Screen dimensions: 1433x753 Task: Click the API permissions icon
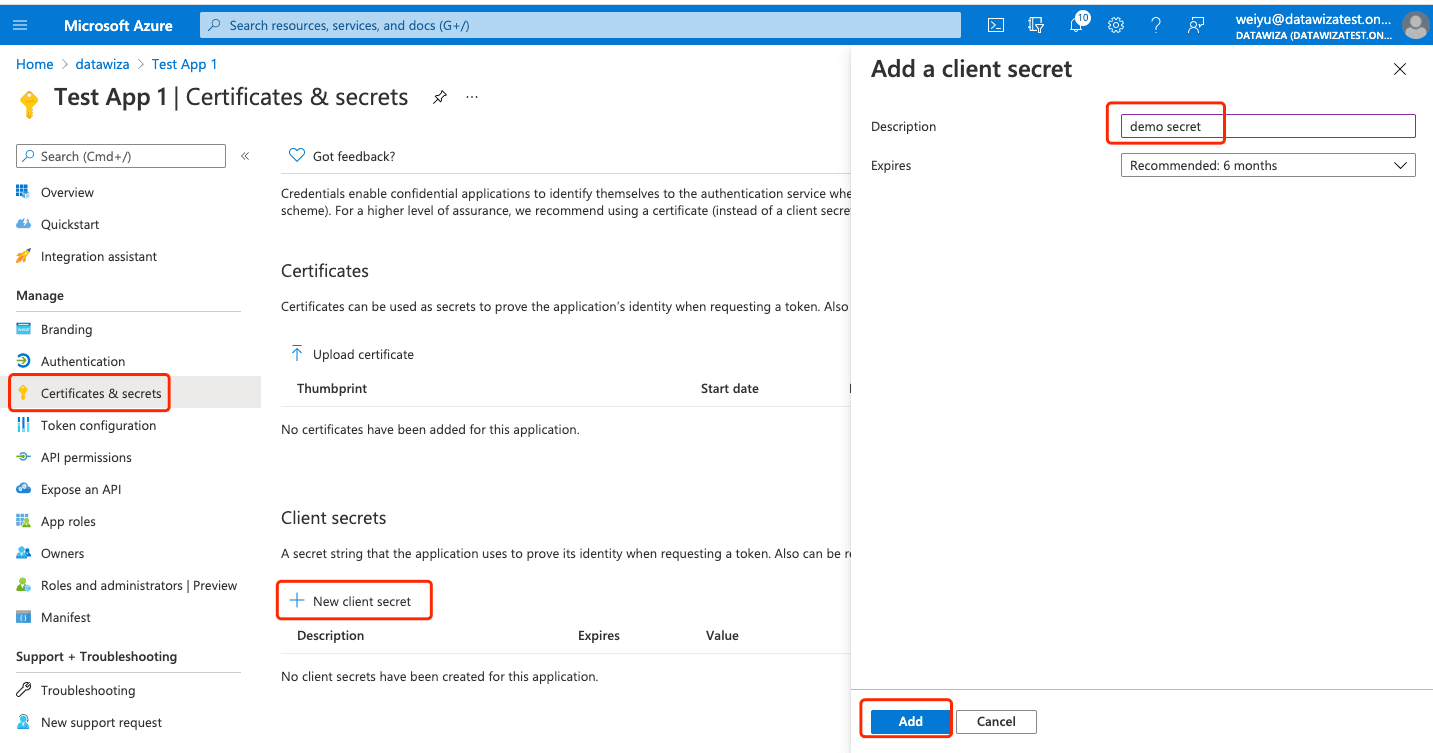(x=23, y=457)
